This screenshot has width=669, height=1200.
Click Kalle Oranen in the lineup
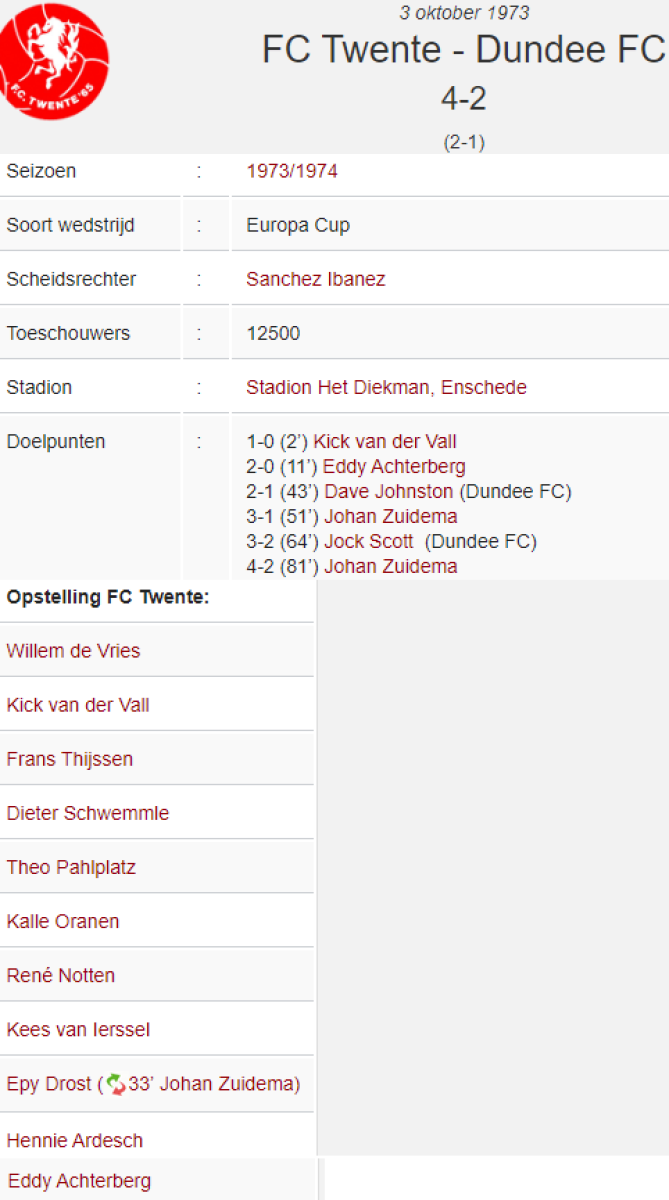coord(63,921)
